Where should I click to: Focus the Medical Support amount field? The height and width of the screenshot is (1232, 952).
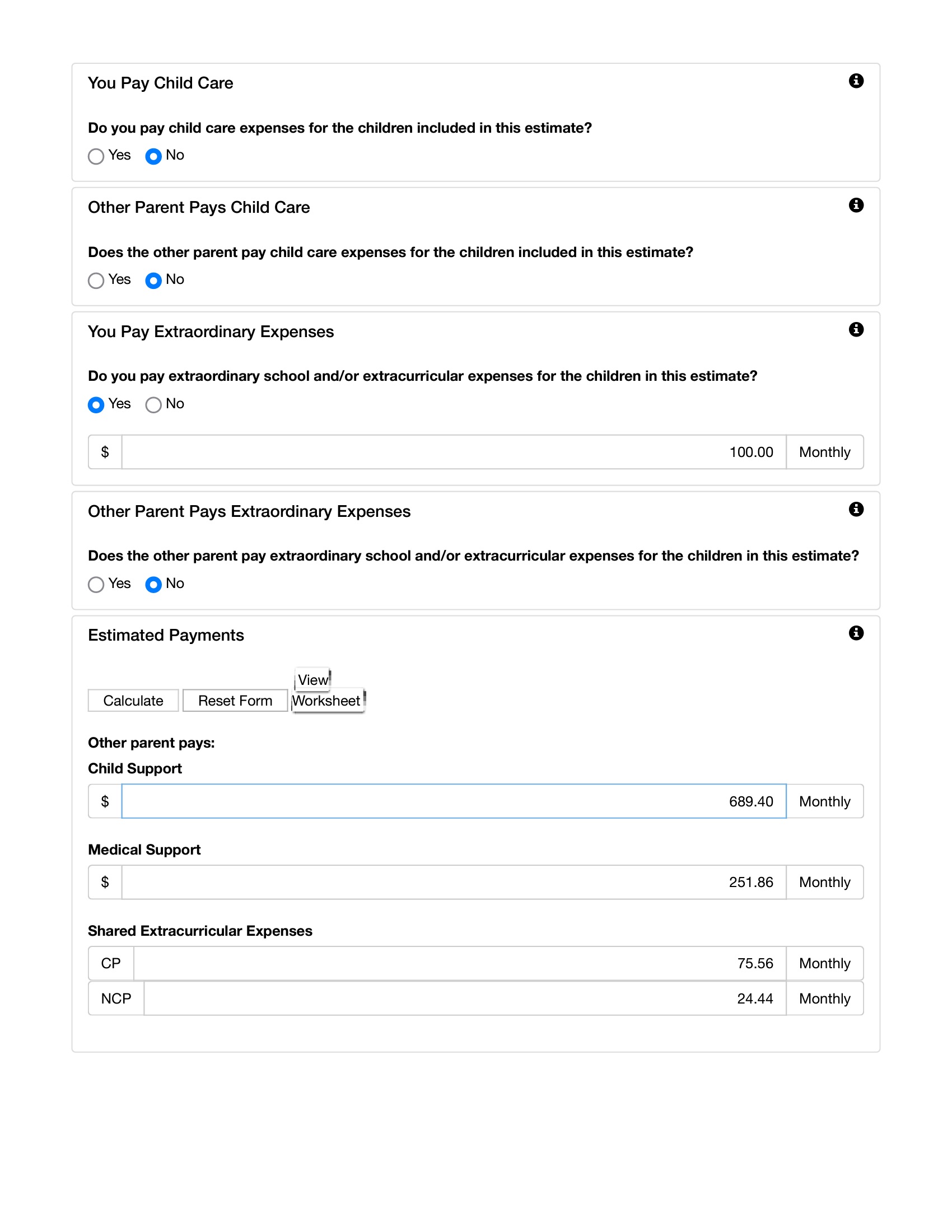click(x=454, y=882)
